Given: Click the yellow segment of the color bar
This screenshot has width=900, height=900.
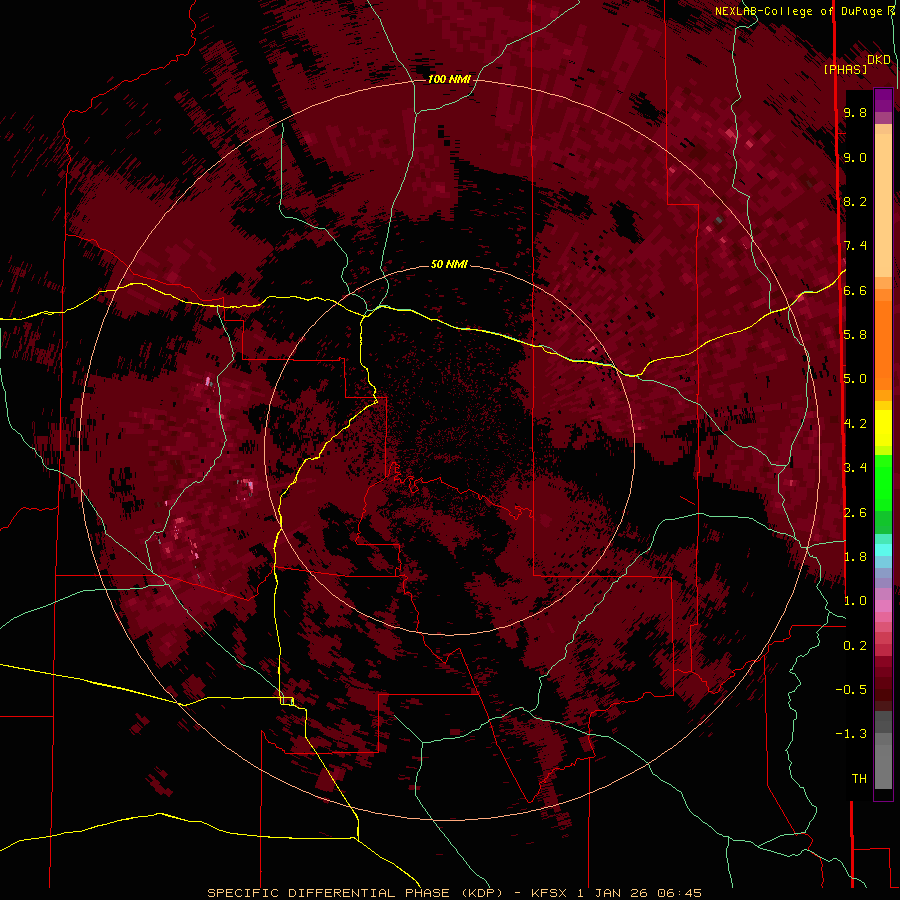Looking at the screenshot, I should click(x=883, y=428).
